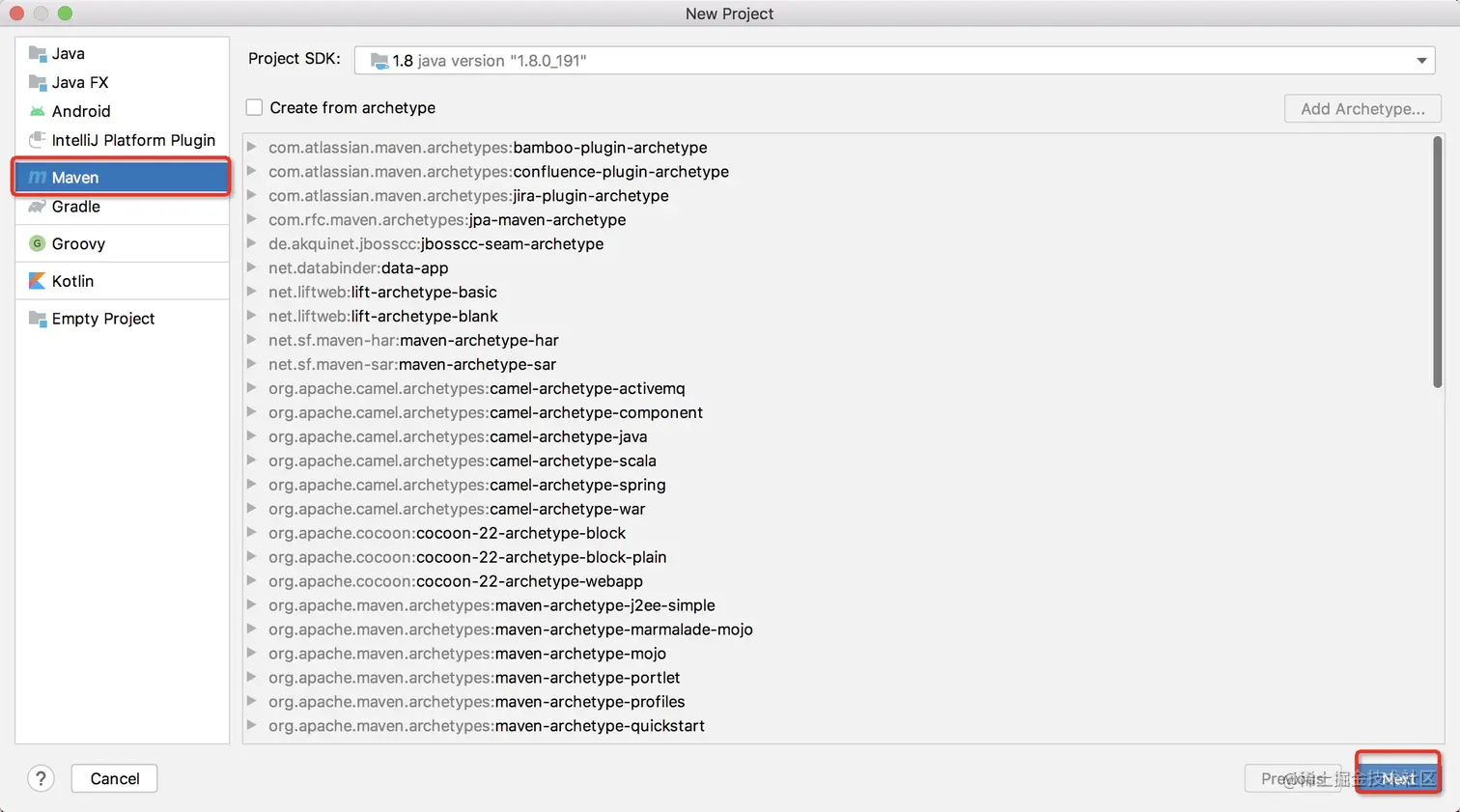Image resolution: width=1460 pixels, height=812 pixels.
Task: Select Java project type
Action: click(x=122, y=53)
